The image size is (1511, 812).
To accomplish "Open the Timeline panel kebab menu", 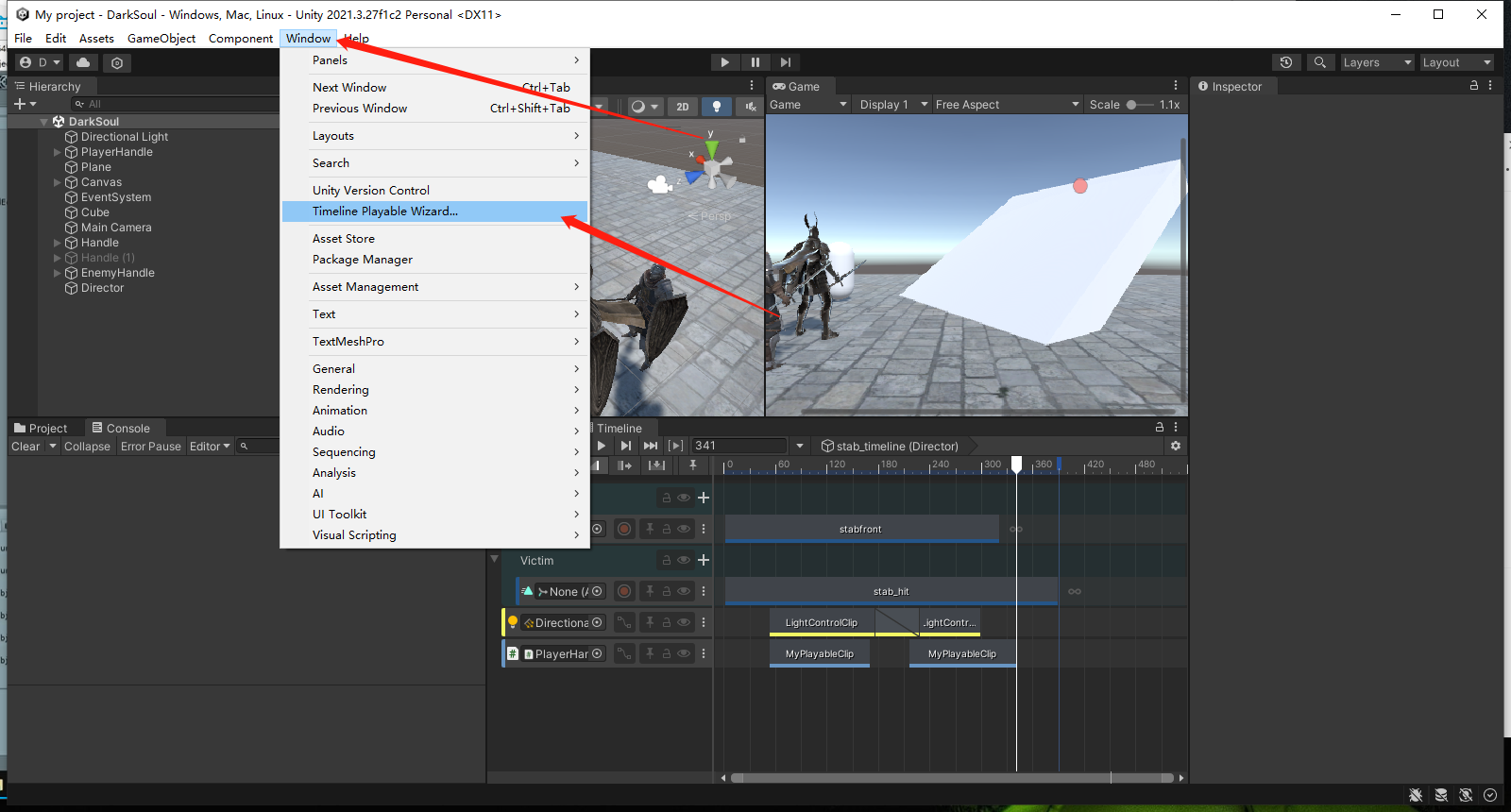I will point(1176,428).
